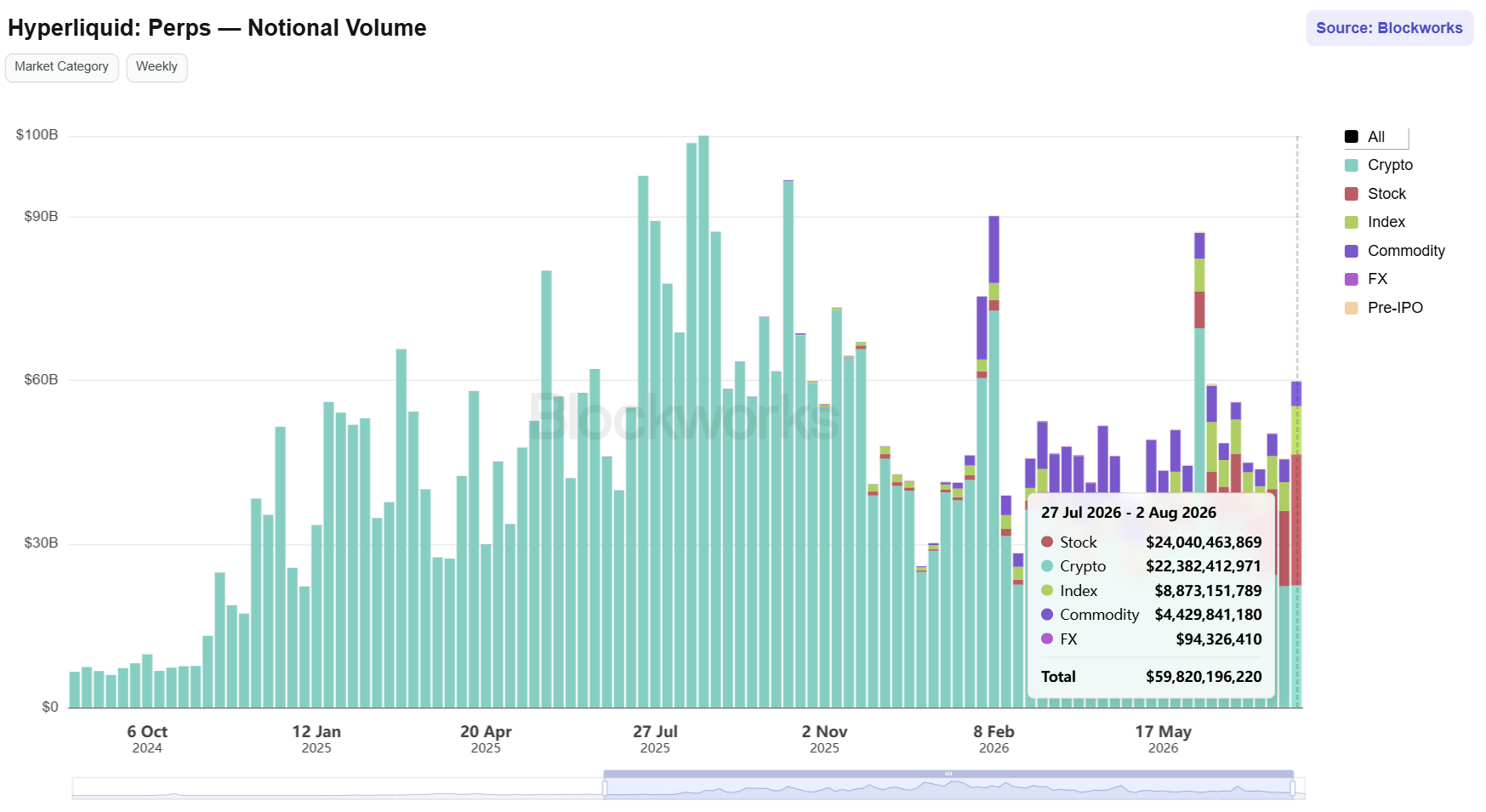The height and width of the screenshot is (812, 1486).
Task: Click the '$90B' y-axis label
Action: point(41,217)
